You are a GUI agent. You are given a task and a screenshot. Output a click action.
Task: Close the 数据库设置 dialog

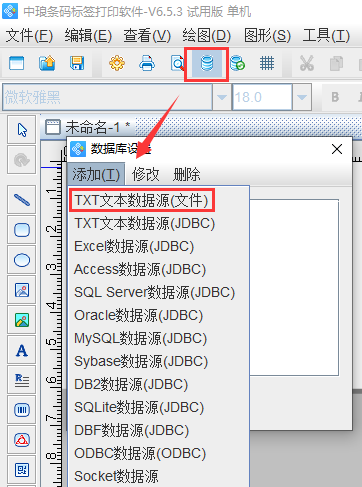tap(337, 149)
